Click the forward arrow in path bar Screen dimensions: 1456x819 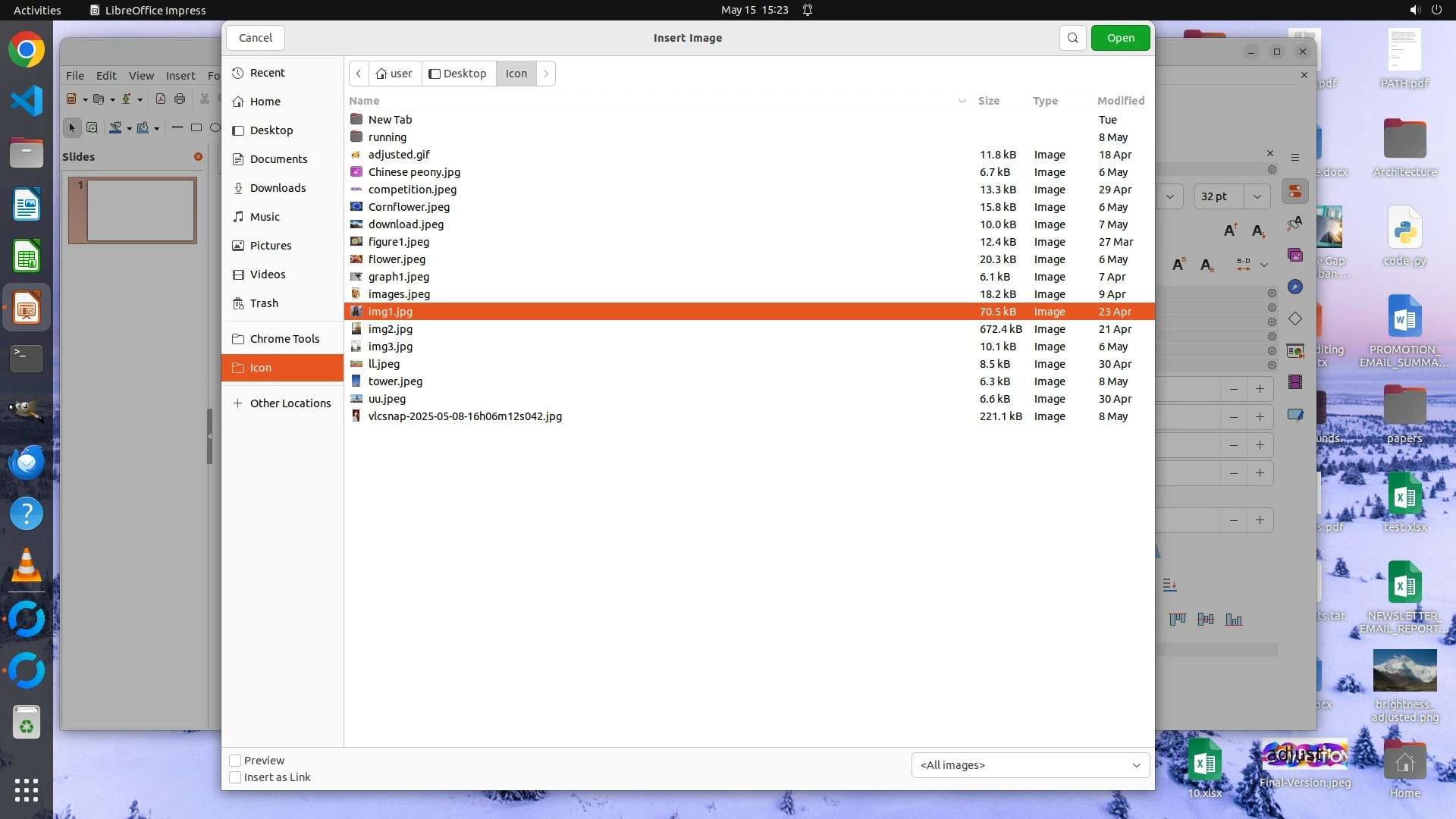point(546,74)
